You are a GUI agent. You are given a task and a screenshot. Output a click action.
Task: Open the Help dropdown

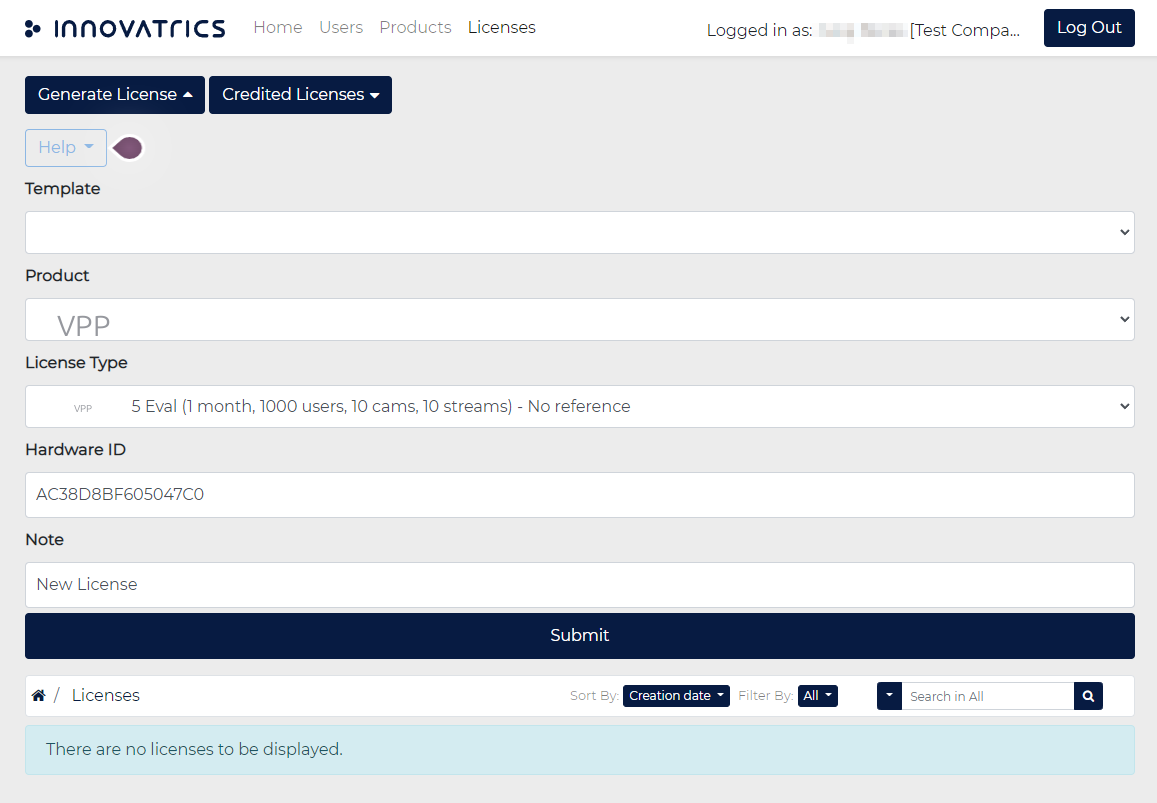pyautogui.click(x=66, y=148)
